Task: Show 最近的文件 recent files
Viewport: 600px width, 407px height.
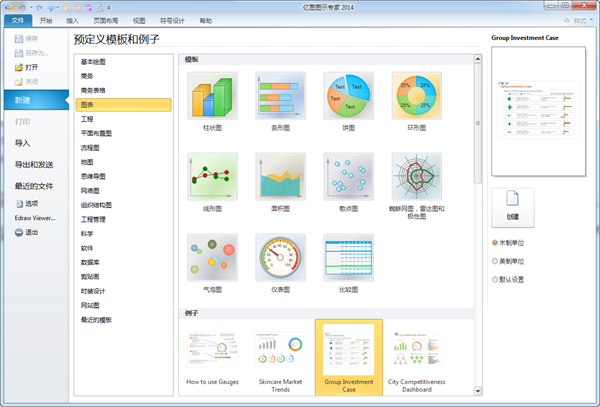Action: tap(36, 186)
